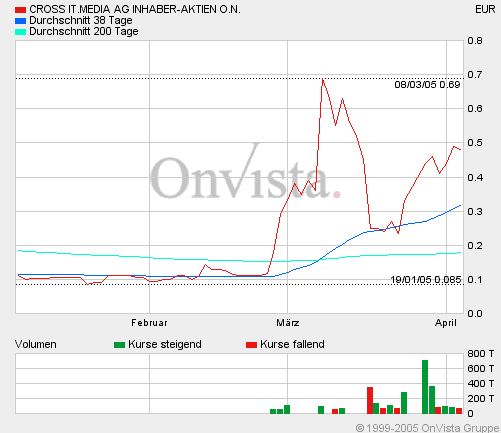The height and width of the screenshot is (433, 501).
Task: Click the '19/01/05 0.085' low annotation
Action: click(x=426, y=280)
